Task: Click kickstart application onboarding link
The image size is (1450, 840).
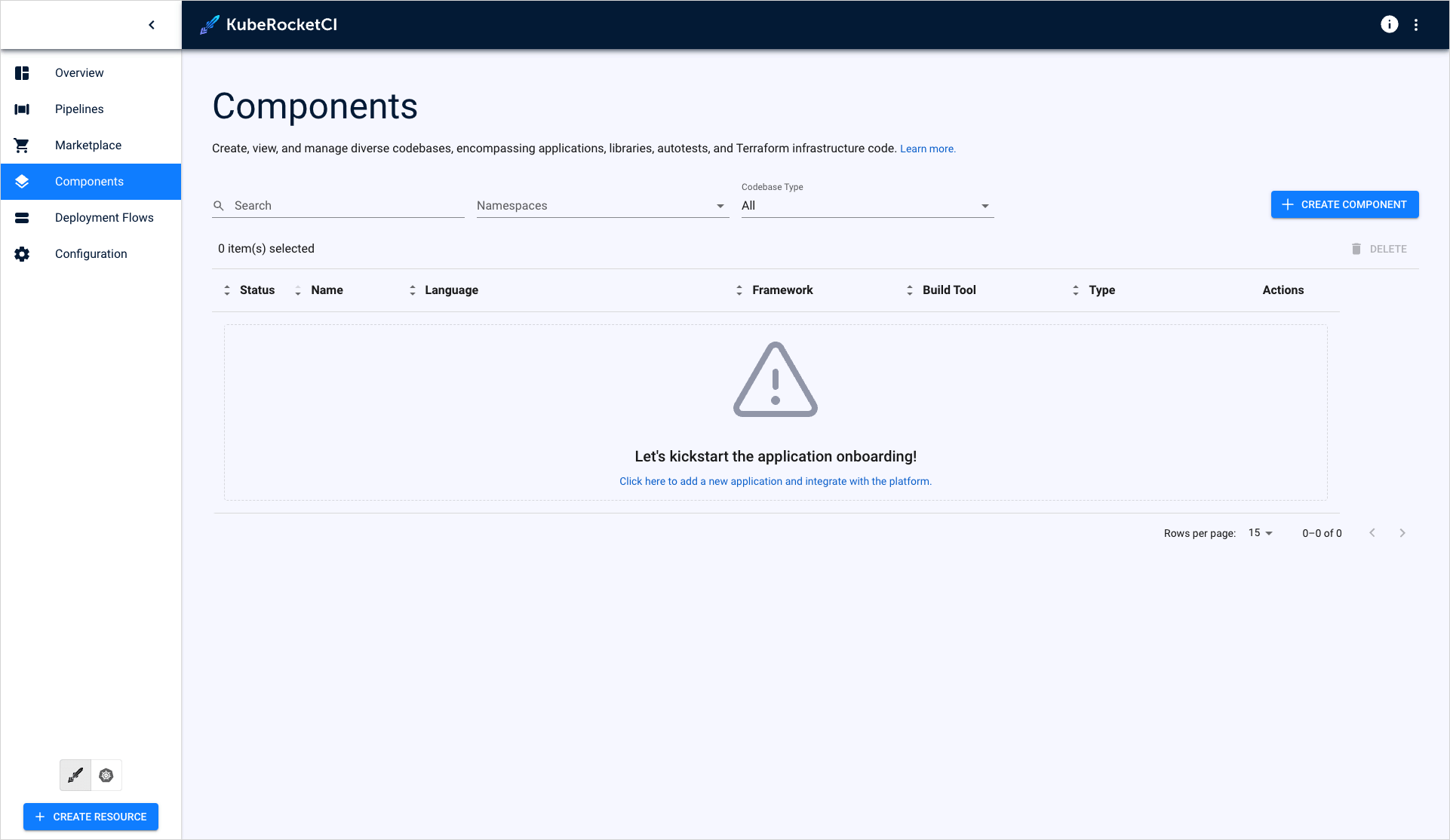Action: pyautogui.click(x=776, y=481)
